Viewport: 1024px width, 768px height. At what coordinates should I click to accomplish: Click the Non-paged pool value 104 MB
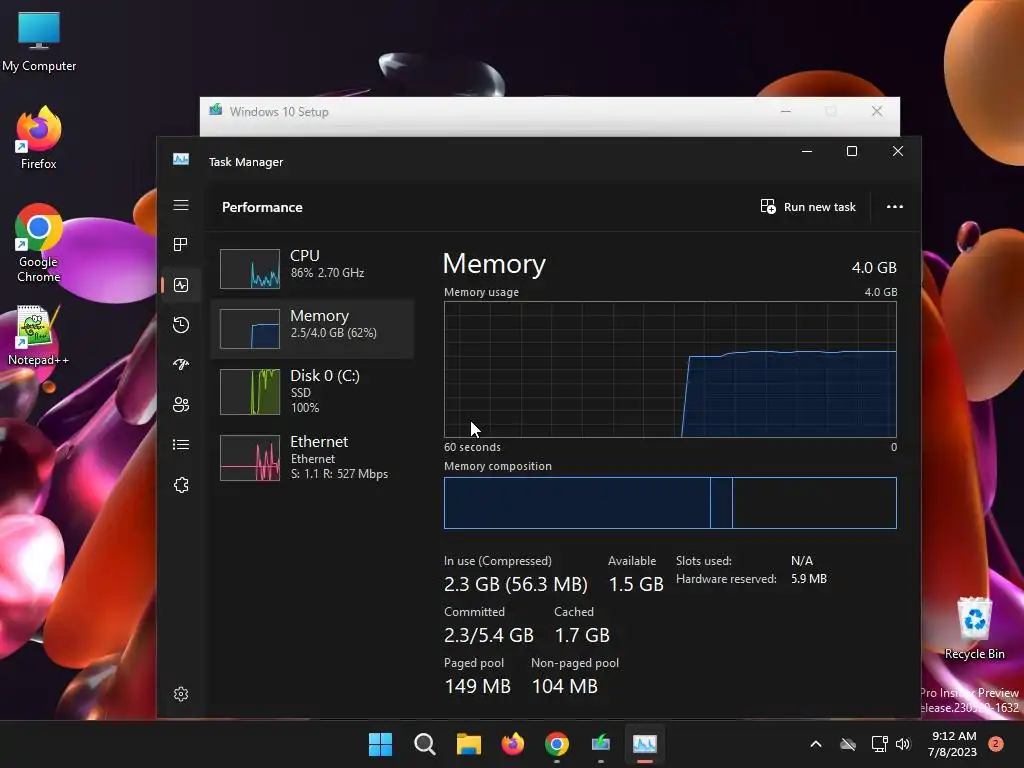[x=564, y=686]
